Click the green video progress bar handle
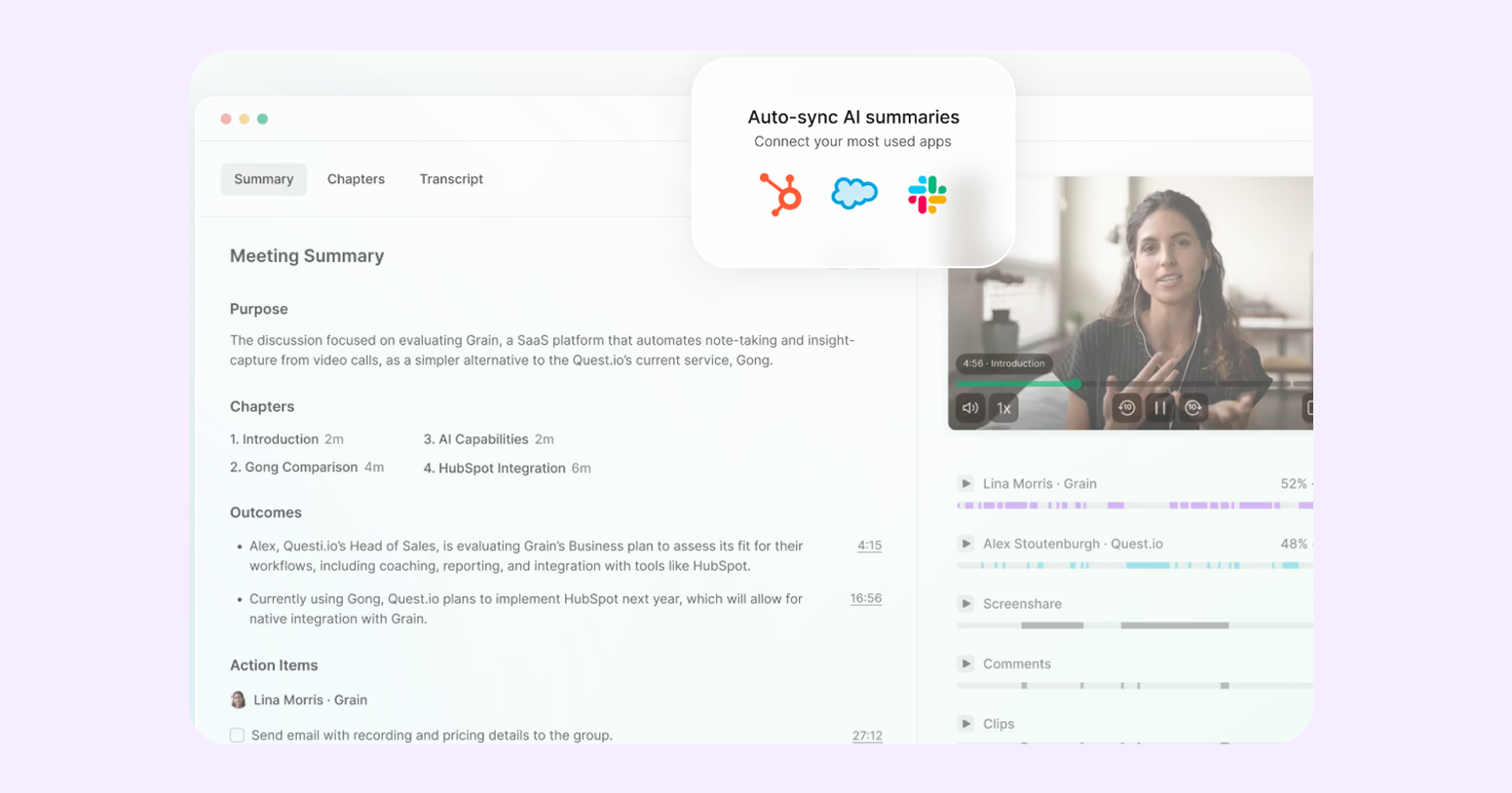The width and height of the screenshot is (1512, 793). tap(1077, 384)
